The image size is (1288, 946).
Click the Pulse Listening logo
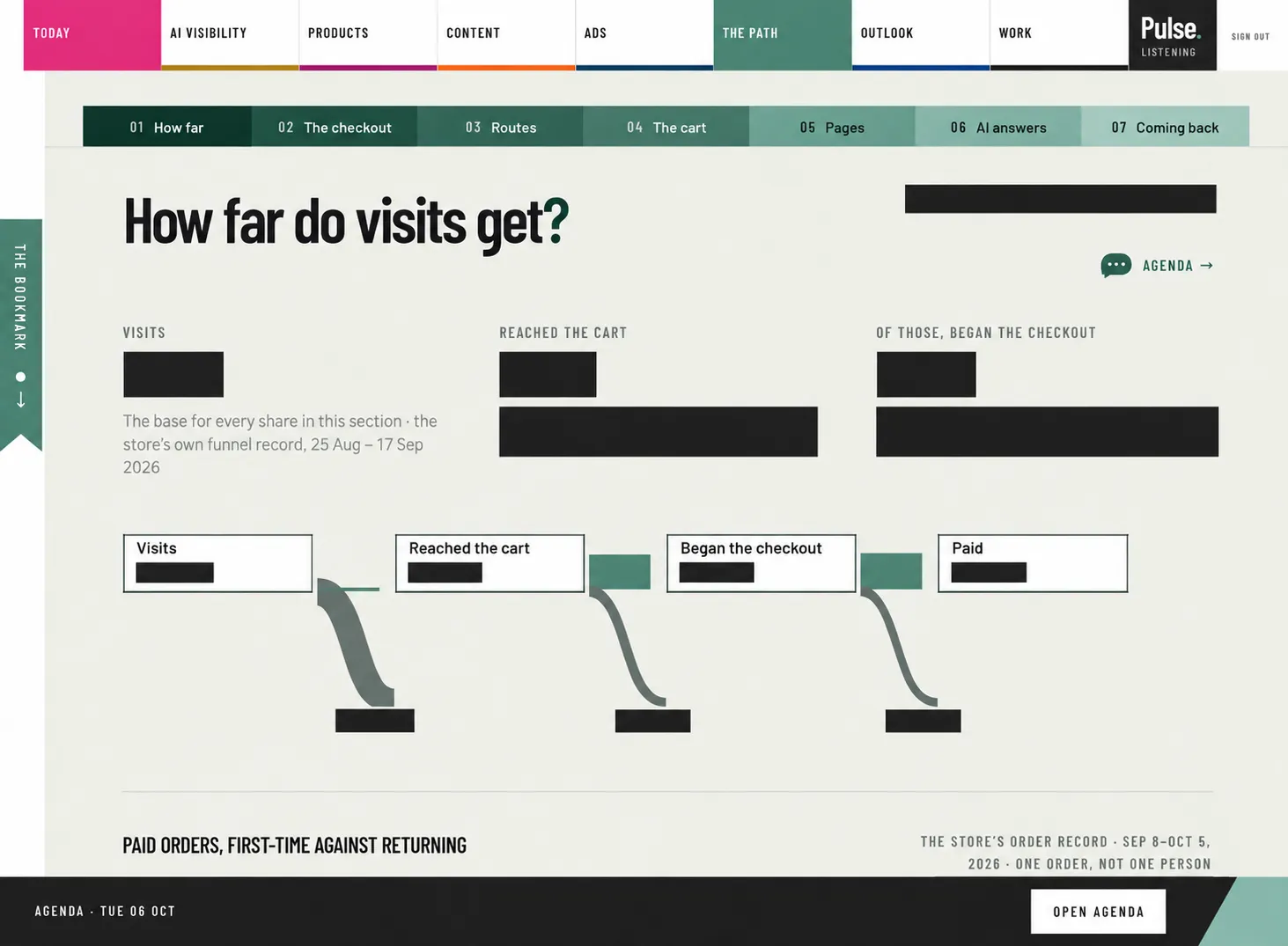click(x=1172, y=35)
